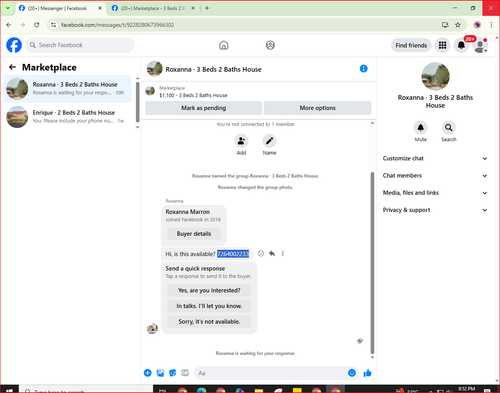Click the highlighted phone number 7264002233
Screen dimensions: 500x393
(x=233, y=254)
